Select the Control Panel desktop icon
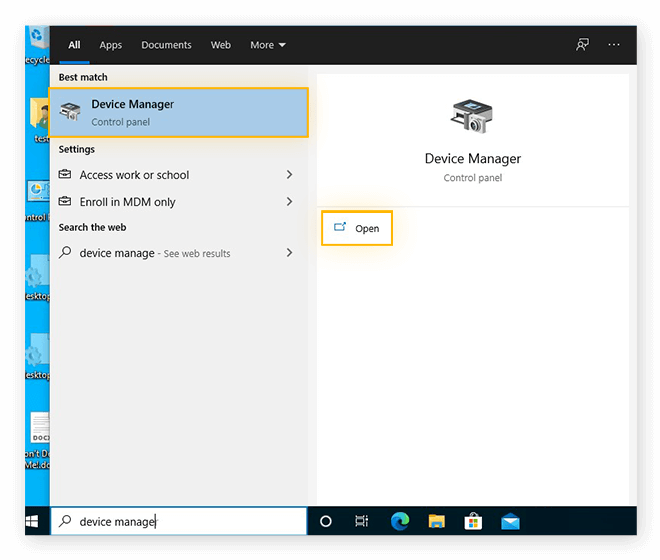The image size is (660, 560). (x=37, y=201)
